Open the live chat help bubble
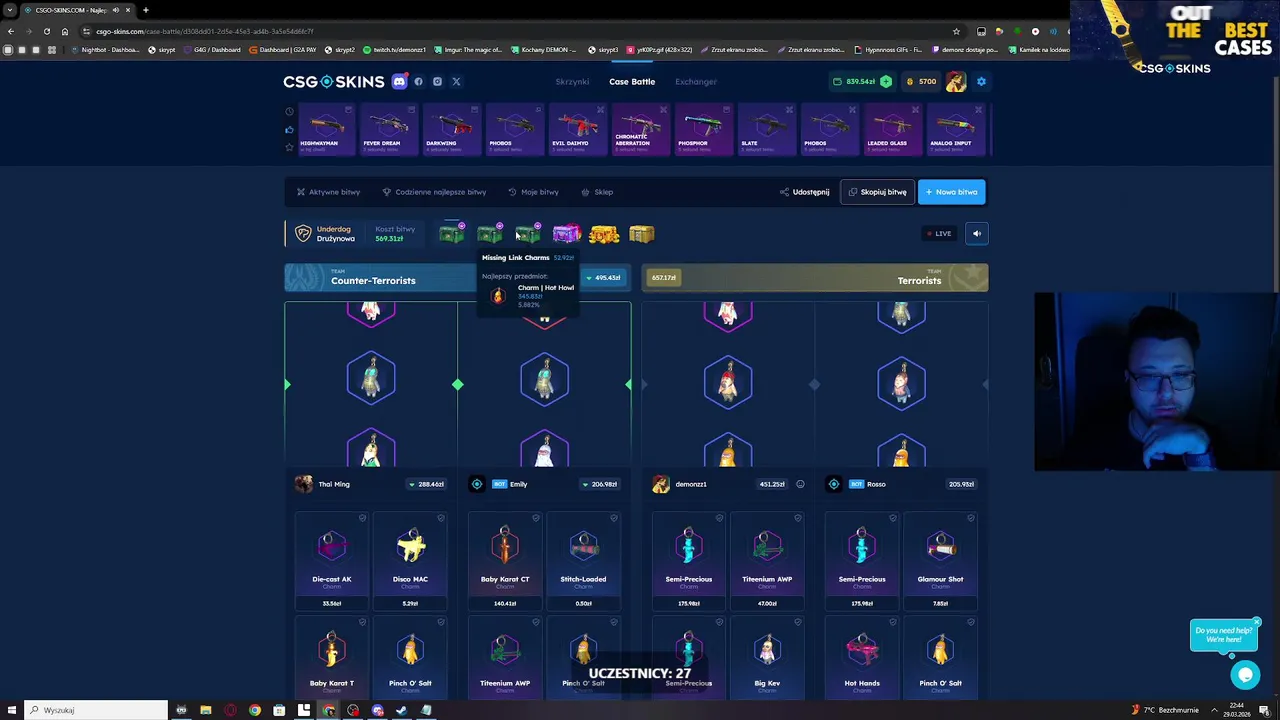 (x=1245, y=675)
